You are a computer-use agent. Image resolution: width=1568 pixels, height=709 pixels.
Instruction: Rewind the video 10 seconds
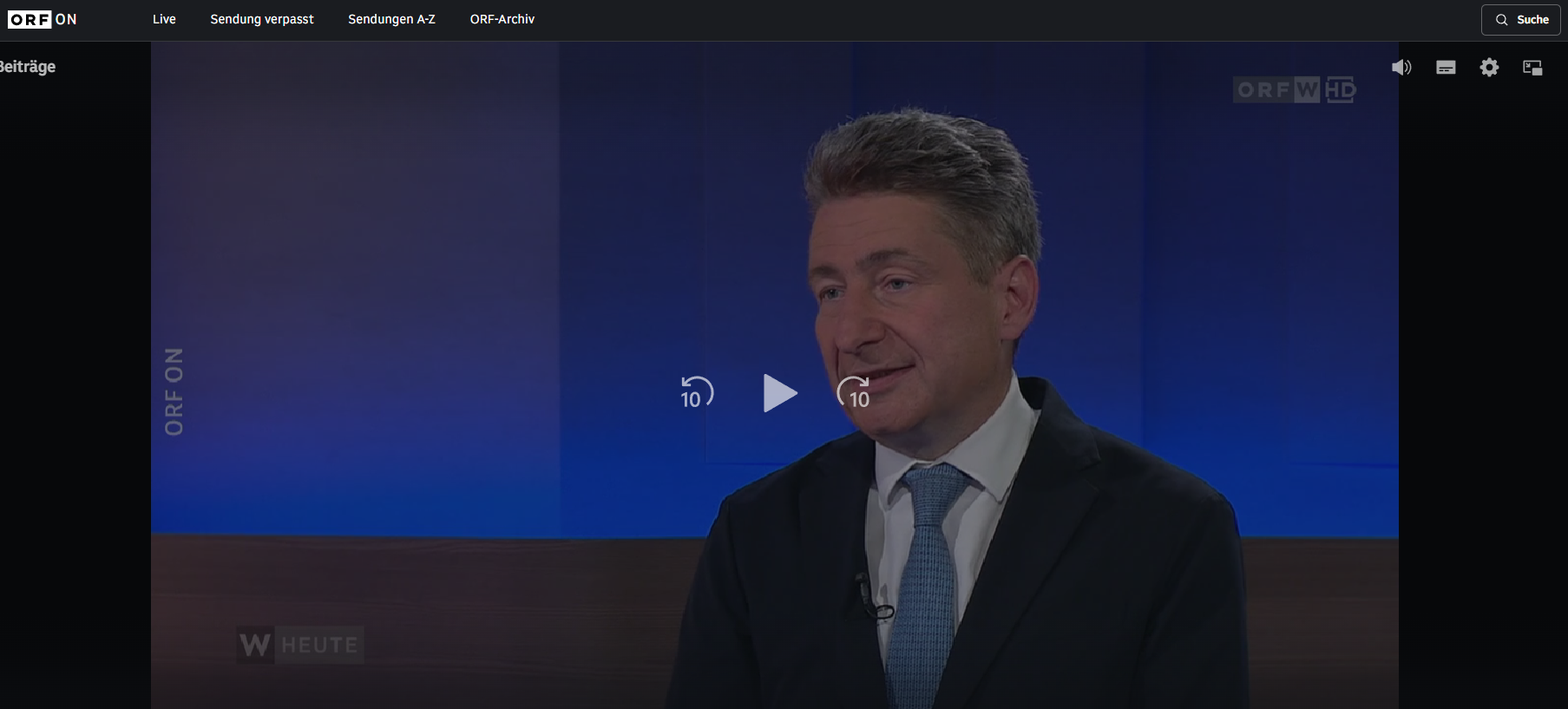point(696,393)
